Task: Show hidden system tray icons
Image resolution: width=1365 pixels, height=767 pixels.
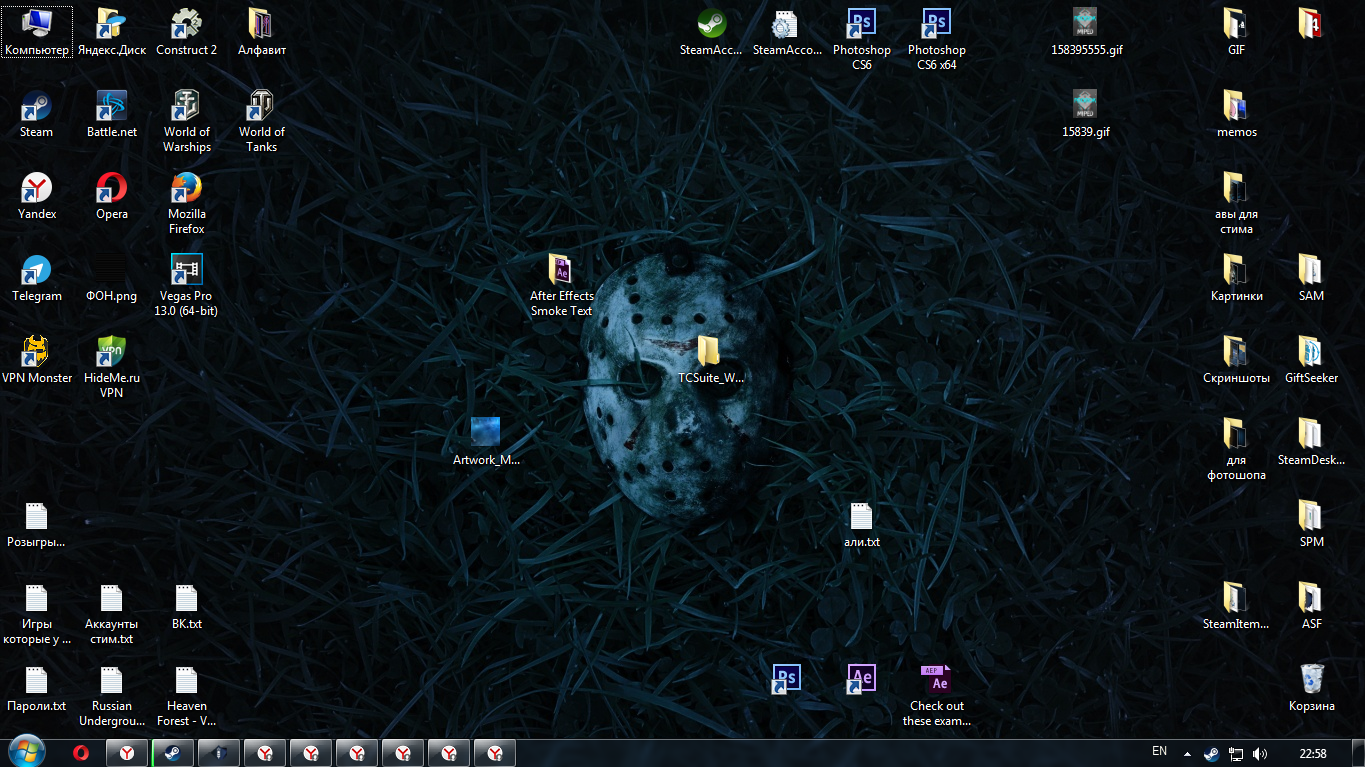Action: point(1187,753)
